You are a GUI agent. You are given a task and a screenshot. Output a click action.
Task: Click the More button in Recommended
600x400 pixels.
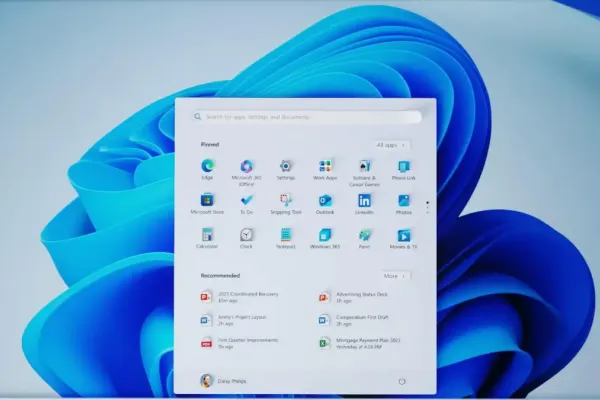tap(395, 276)
